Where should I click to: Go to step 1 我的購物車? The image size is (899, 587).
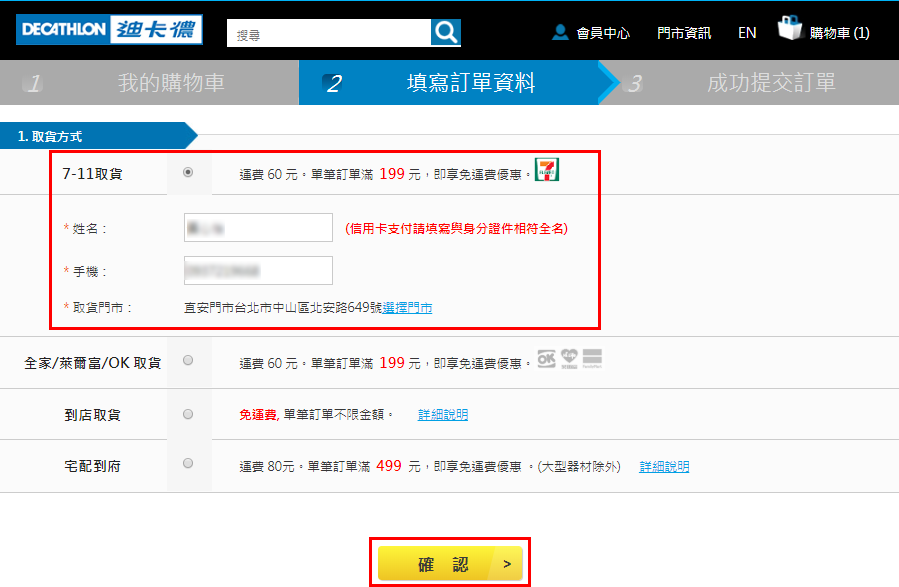click(x=149, y=83)
